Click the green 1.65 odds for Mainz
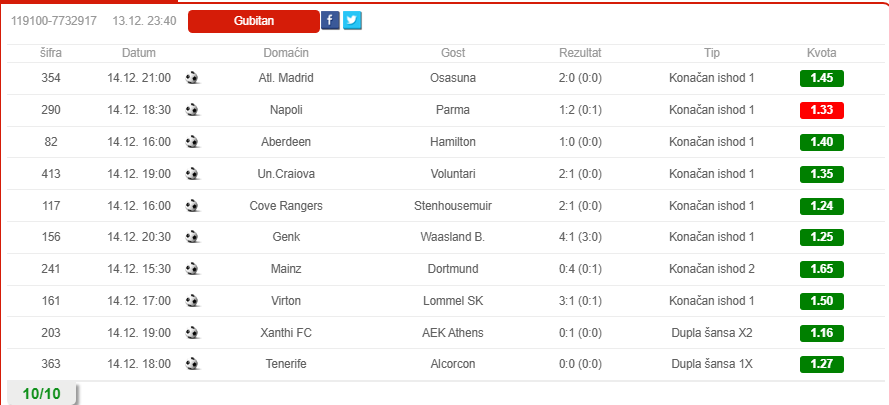 click(822, 269)
